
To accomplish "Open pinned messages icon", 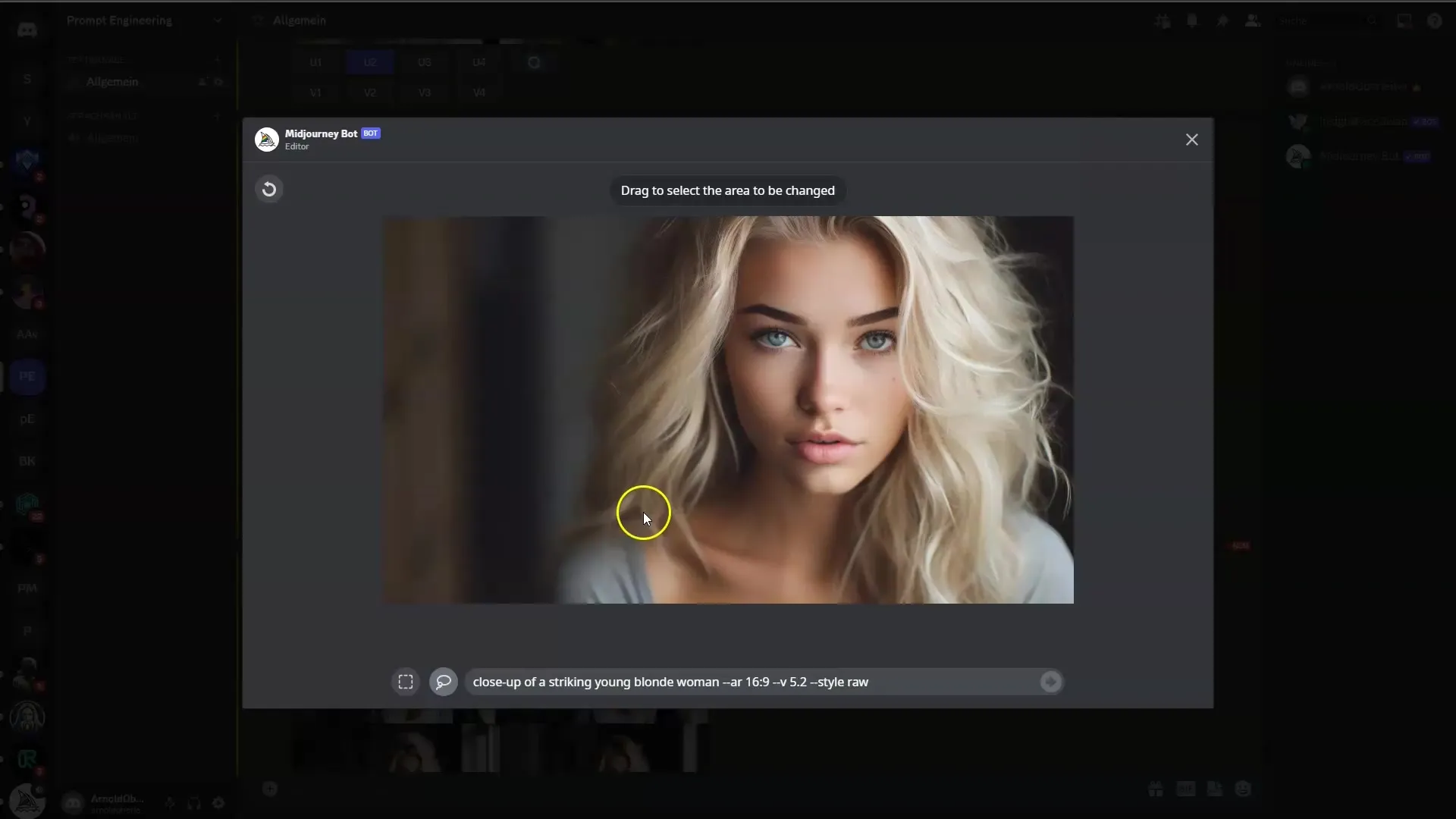I will click(1222, 21).
